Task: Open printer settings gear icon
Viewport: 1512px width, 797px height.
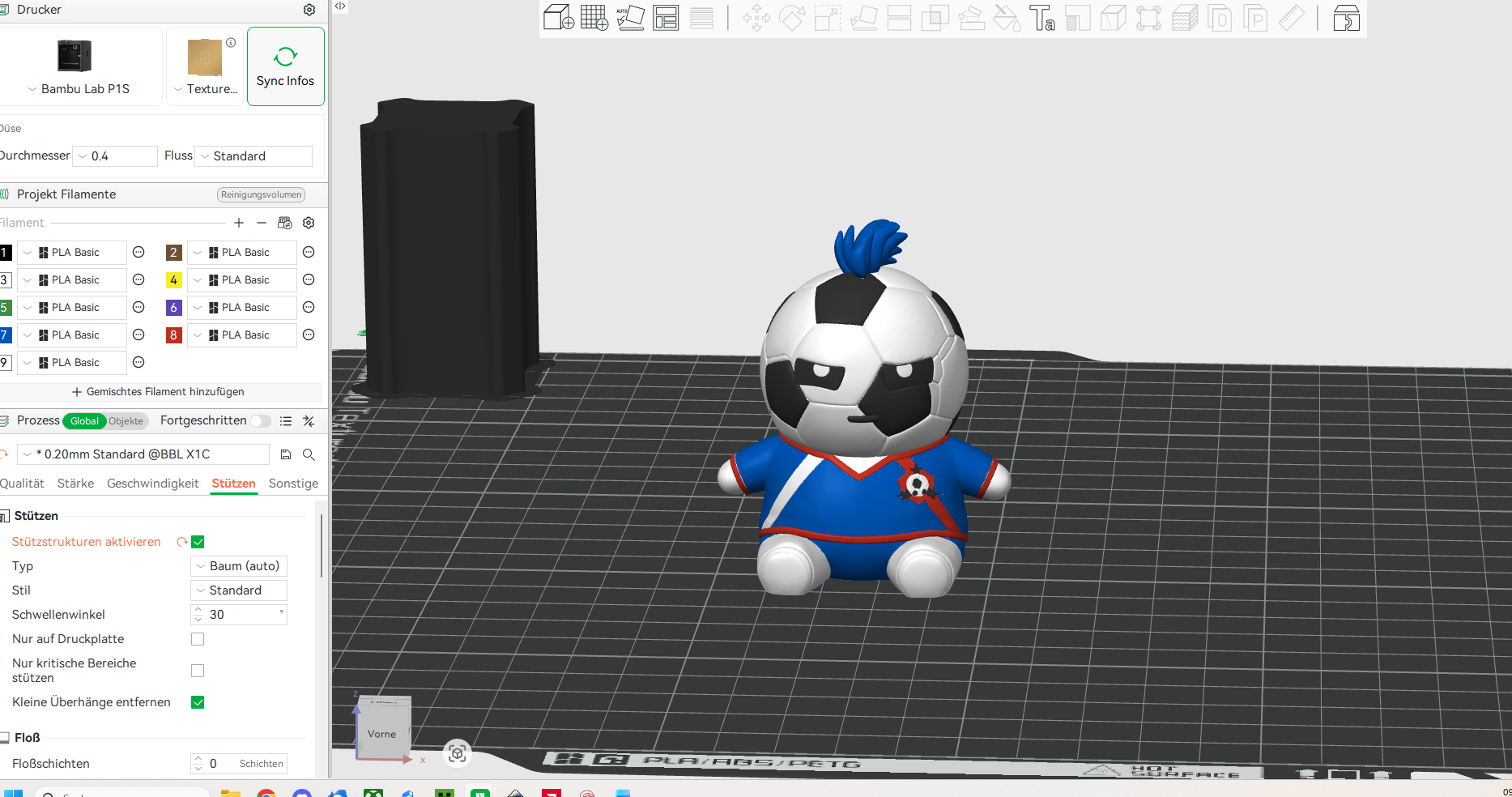Action: point(309,10)
